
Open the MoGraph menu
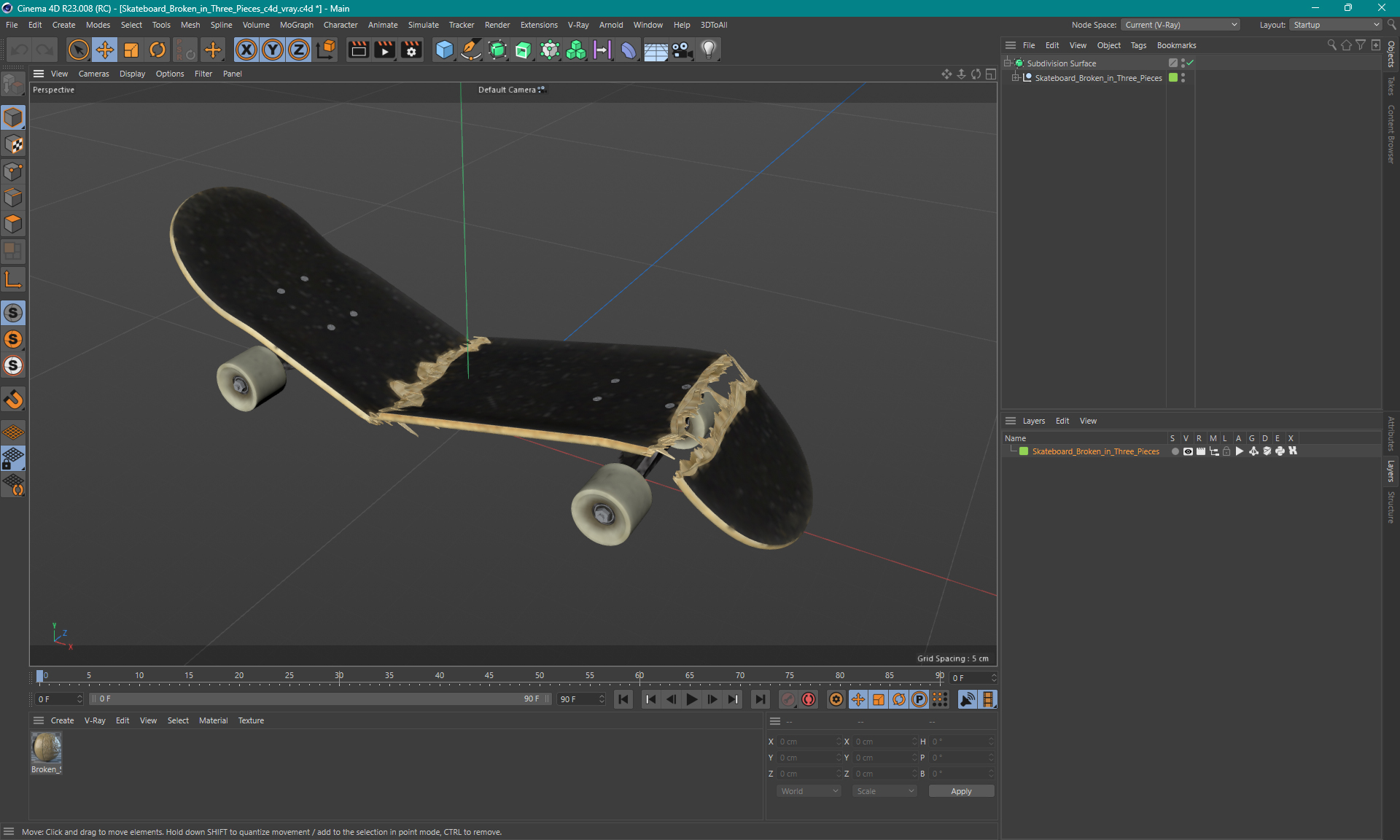[296, 25]
